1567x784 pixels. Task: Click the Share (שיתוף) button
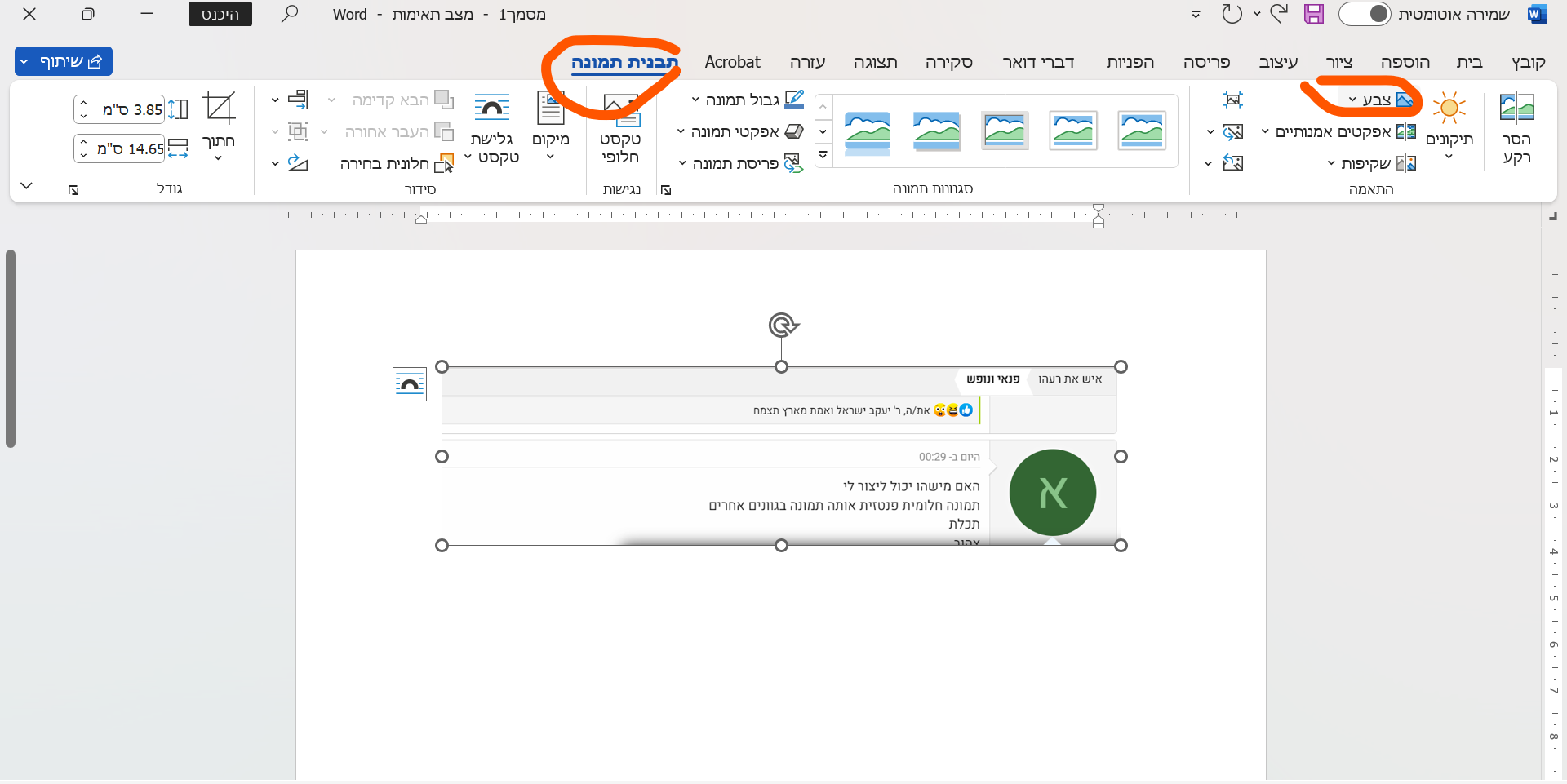click(64, 61)
